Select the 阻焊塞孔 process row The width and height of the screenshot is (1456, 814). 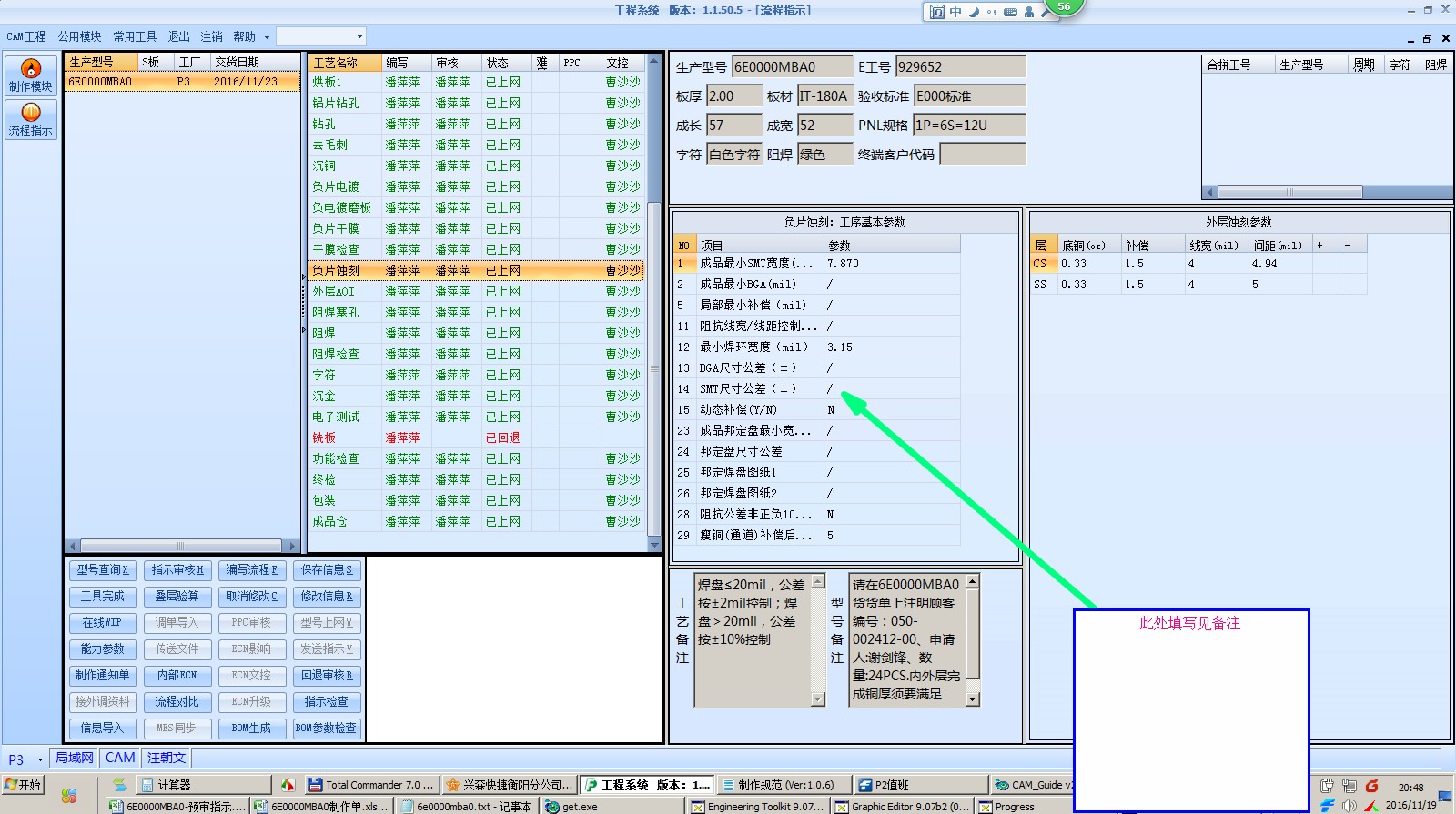coord(476,312)
